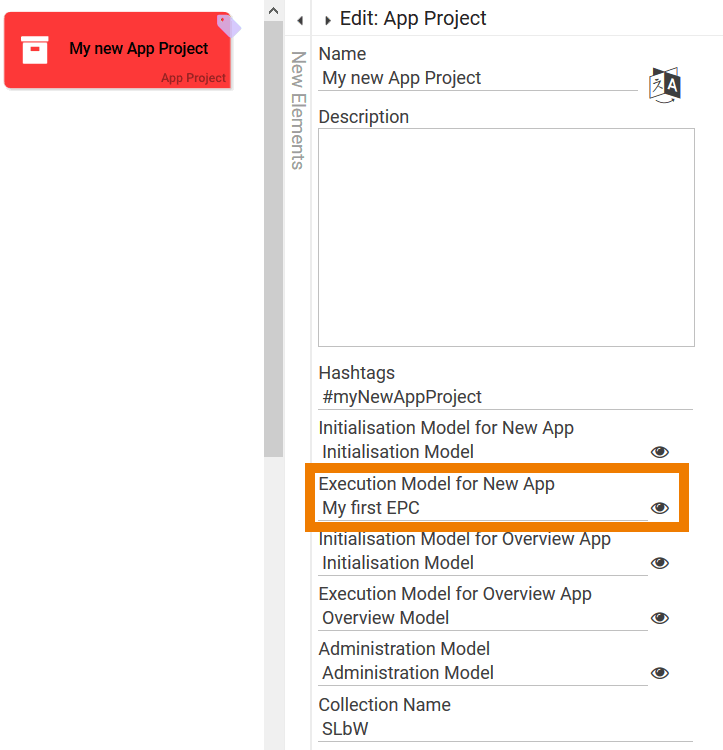Click the translate icon beside Name field
The height and width of the screenshot is (750, 723).
(665, 85)
